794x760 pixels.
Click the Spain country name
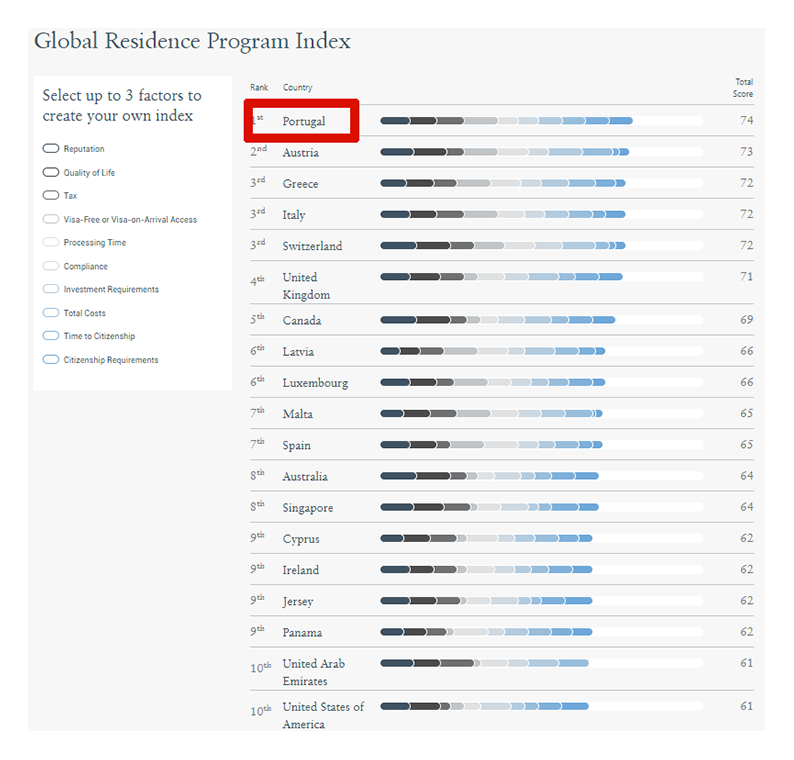pyautogui.click(x=297, y=446)
